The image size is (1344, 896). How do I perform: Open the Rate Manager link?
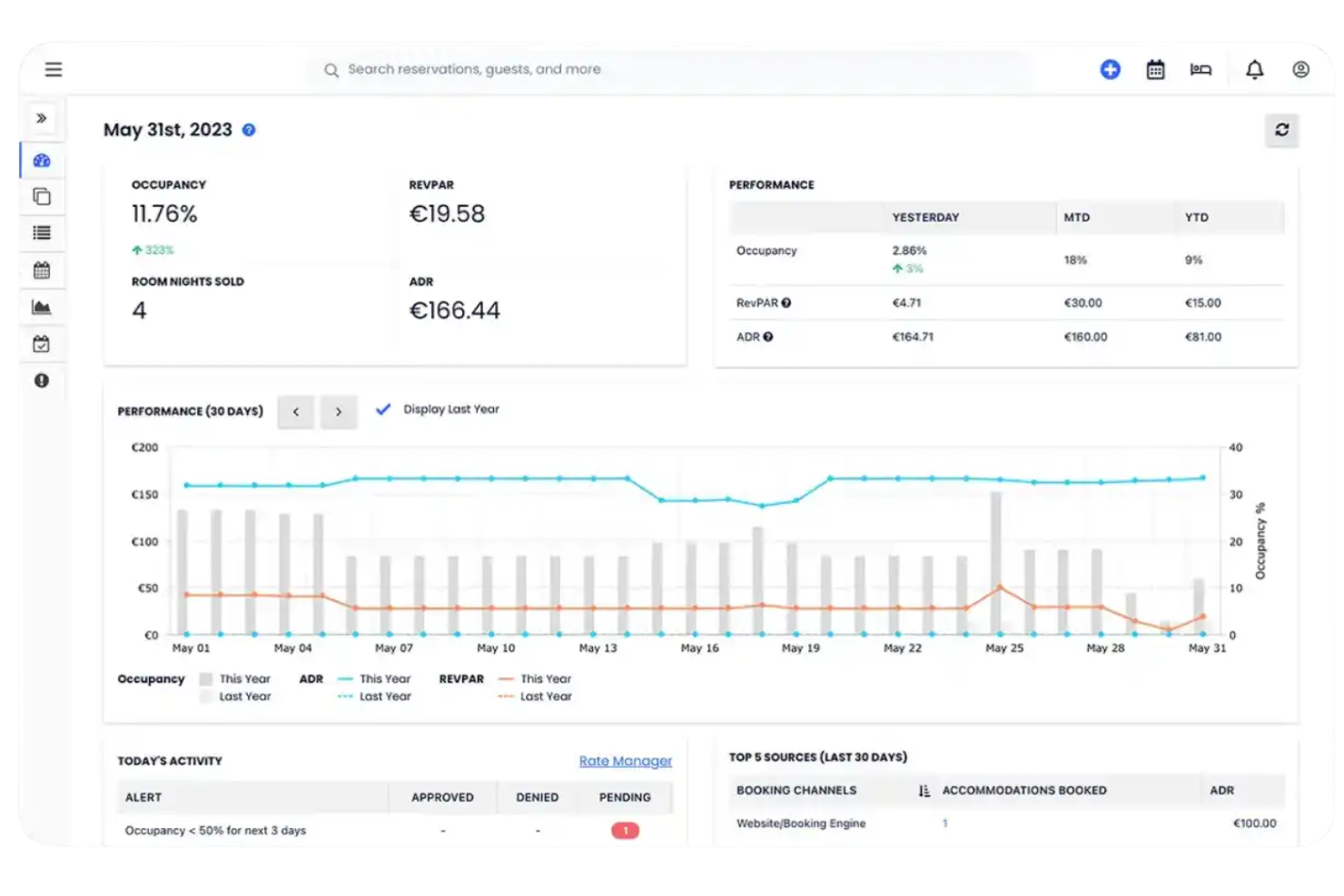pyautogui.click(x=626, y=761)
